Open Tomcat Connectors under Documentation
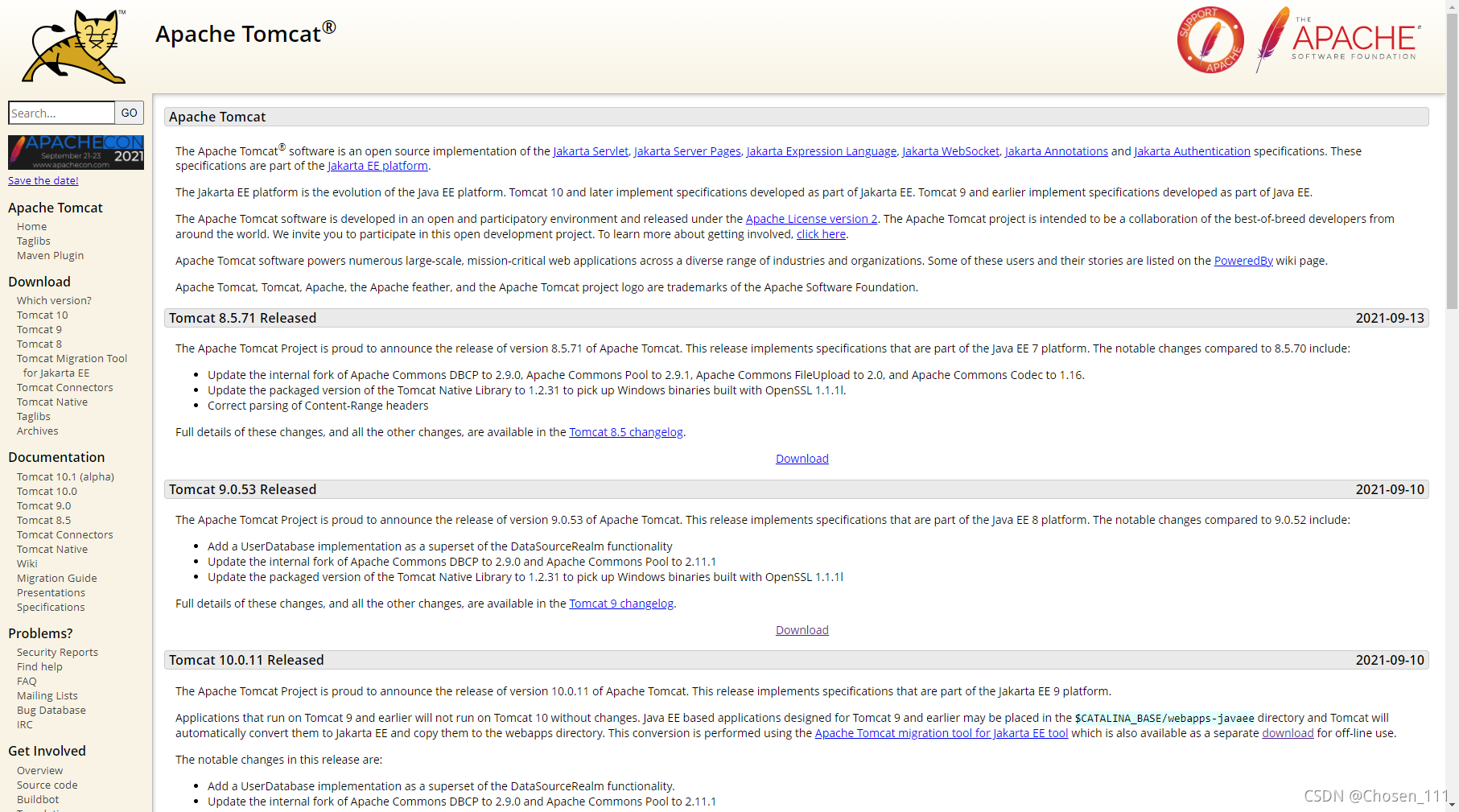Image resolution: width=1459 pixels, height=812 pixels. point(64,535)
